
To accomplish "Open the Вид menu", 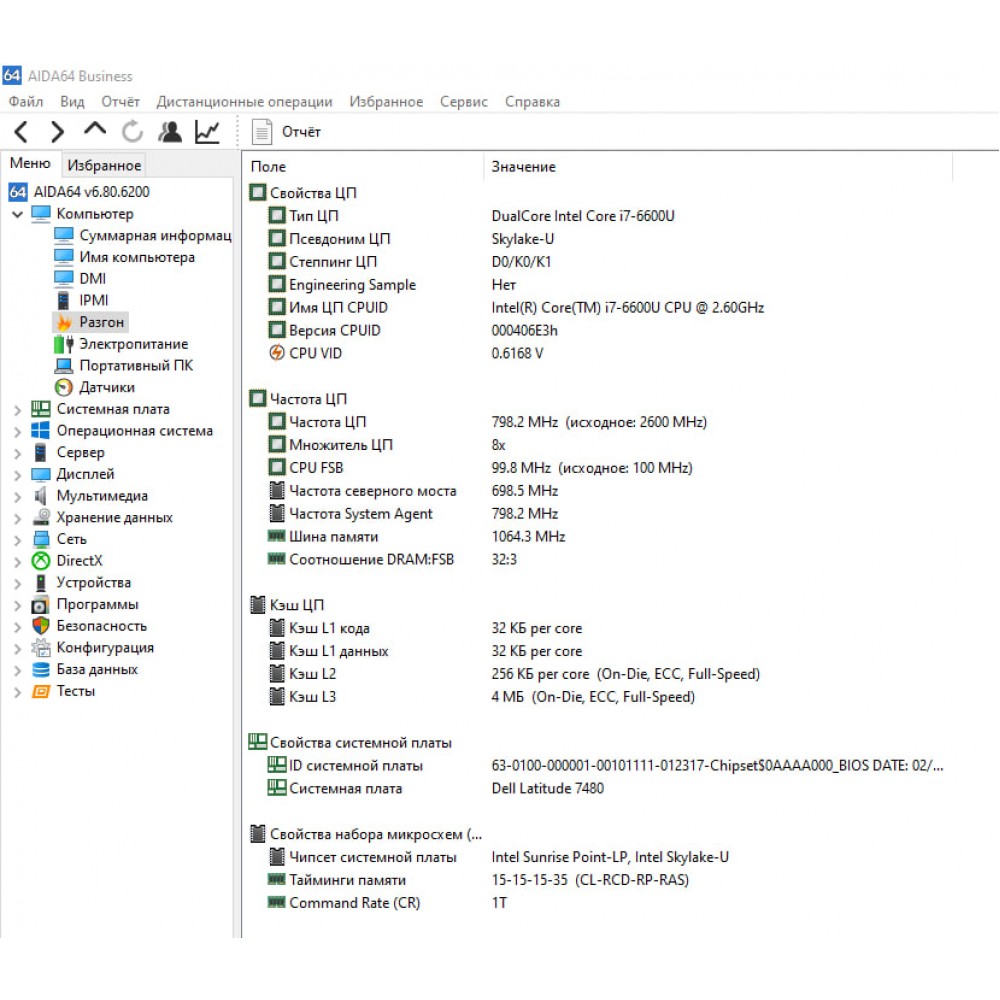I will click(72, 101).
